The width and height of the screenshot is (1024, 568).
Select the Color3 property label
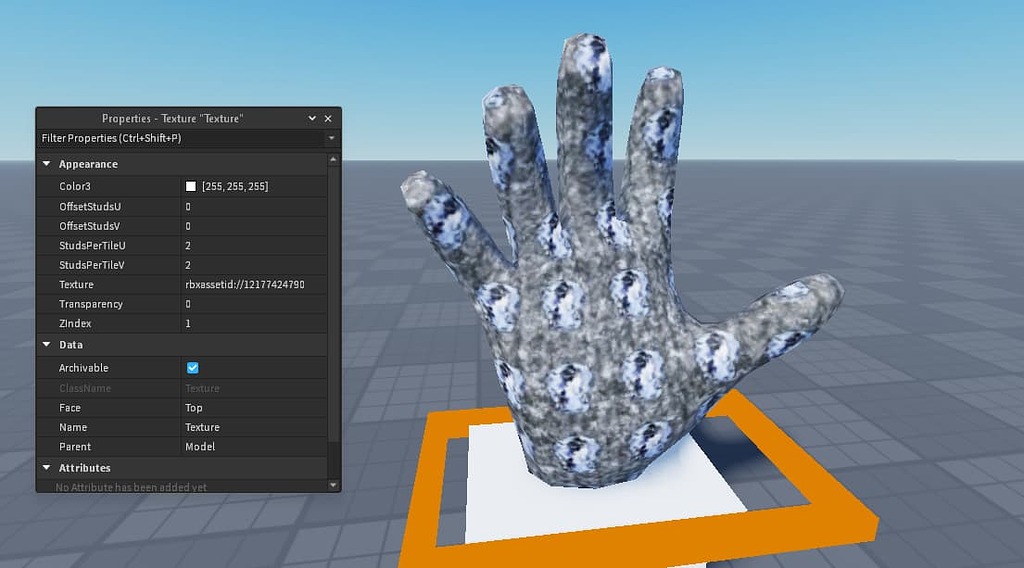(x=75, y=186)
